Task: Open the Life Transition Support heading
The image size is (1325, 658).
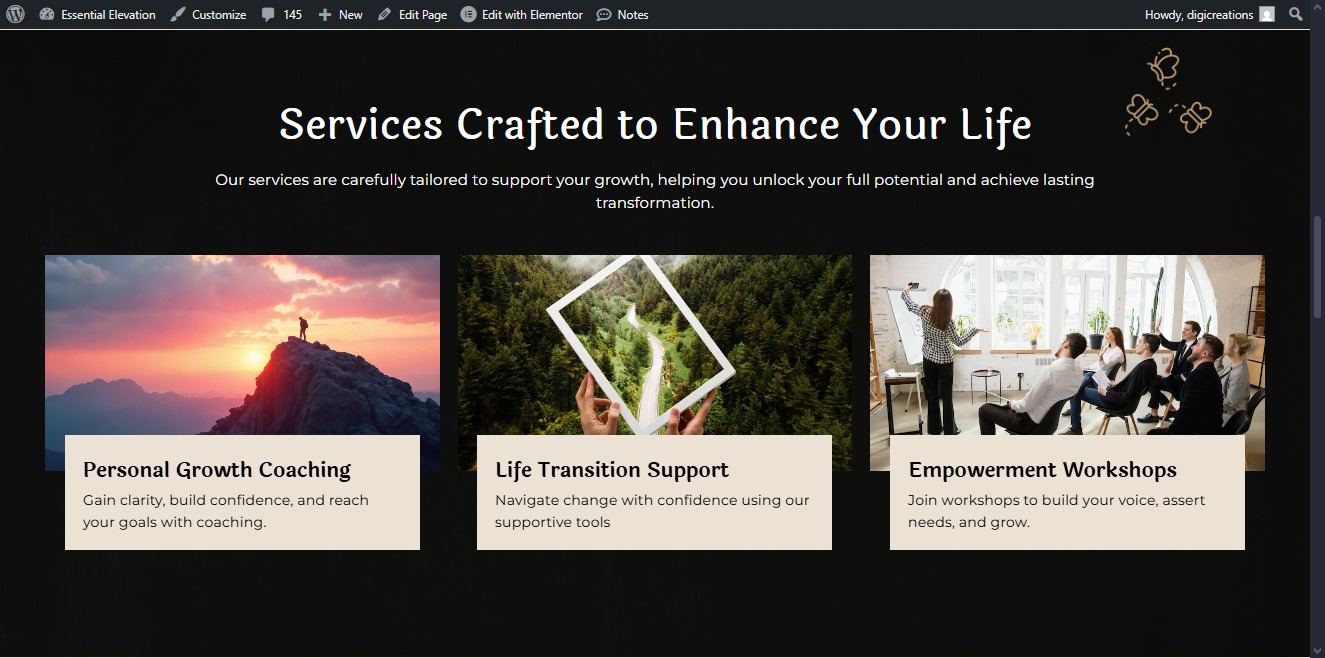Action: pos(612,470)
